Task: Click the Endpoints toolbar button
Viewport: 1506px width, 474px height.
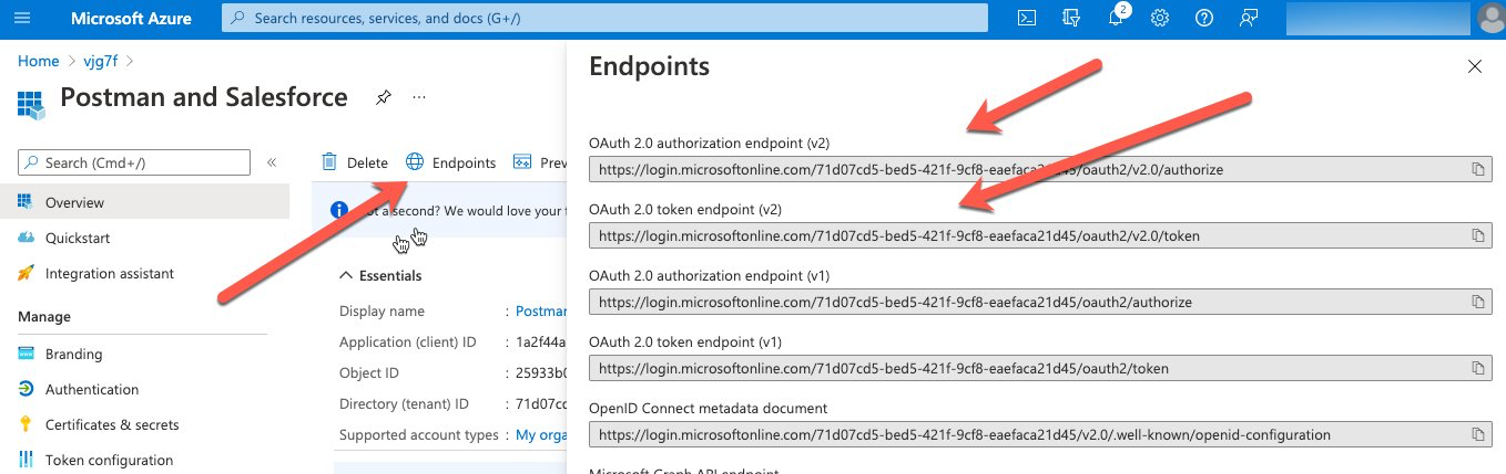Action: click(451, 162)
